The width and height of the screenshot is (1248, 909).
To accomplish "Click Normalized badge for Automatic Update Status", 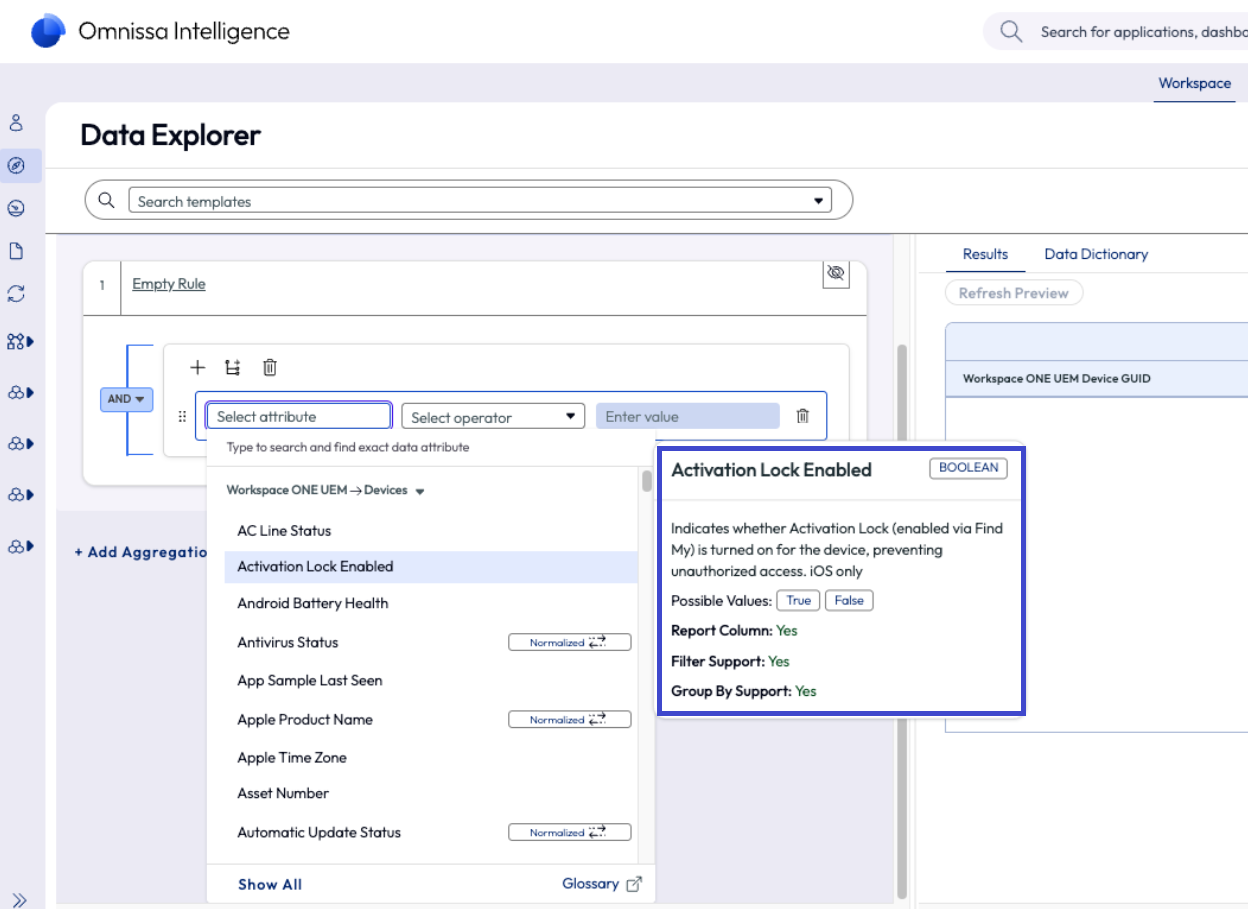I will pyautogui.click(x=570, y=832).
